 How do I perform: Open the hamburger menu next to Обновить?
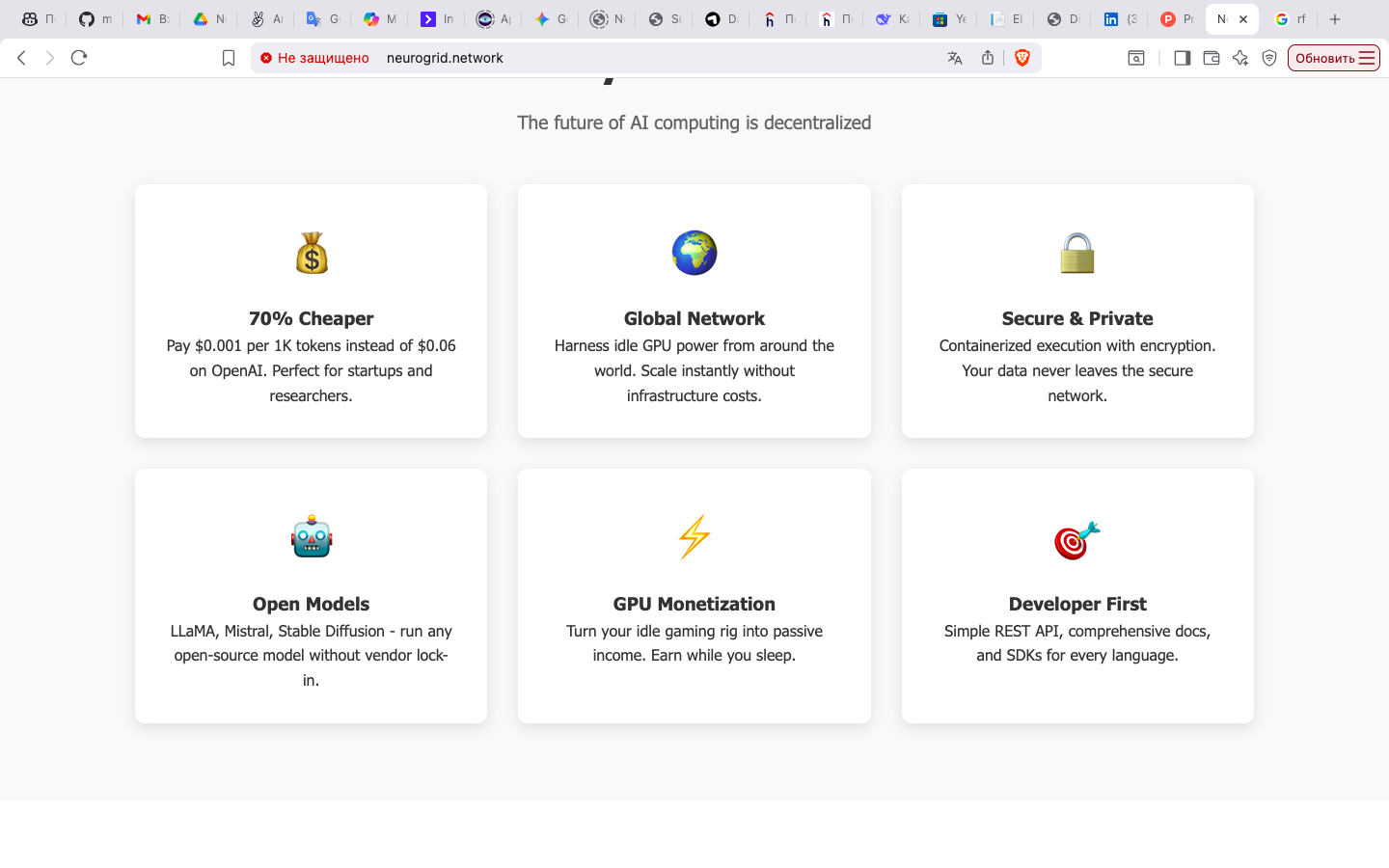click(x=1369, y=58)
